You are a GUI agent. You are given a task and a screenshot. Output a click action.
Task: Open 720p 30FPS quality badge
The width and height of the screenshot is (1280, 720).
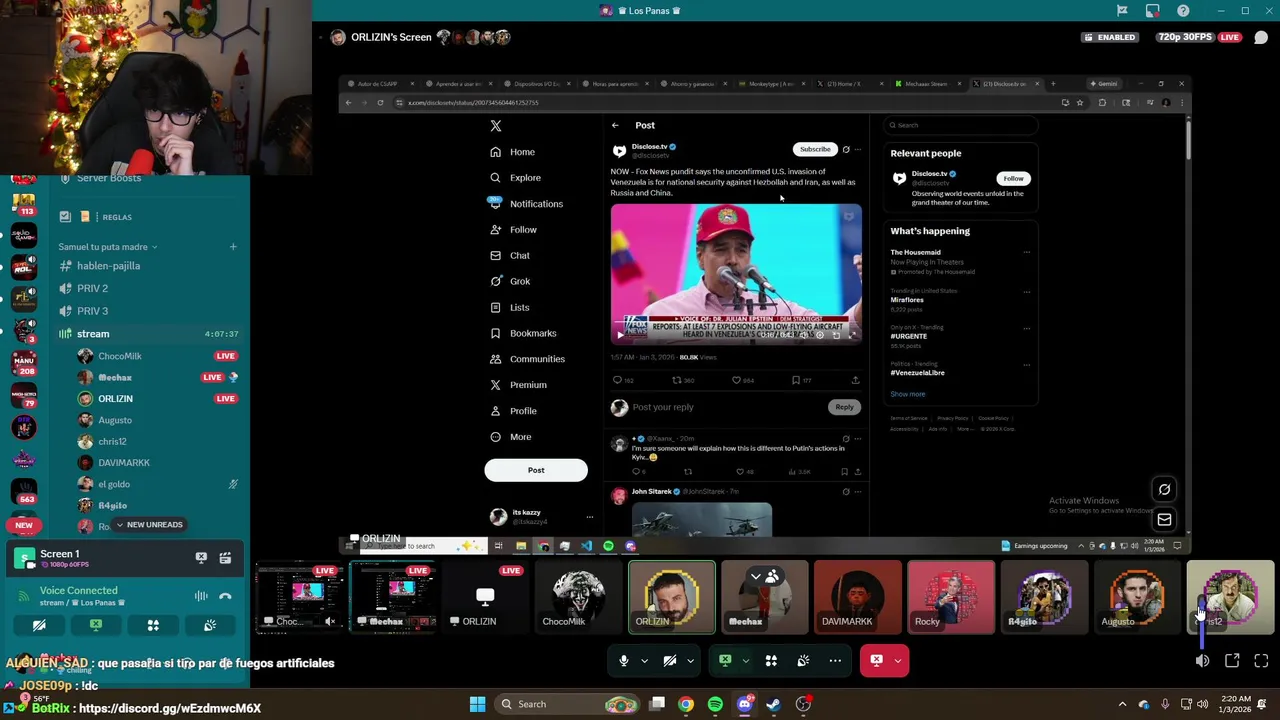pyautogui.click(x=1185, y=37)
